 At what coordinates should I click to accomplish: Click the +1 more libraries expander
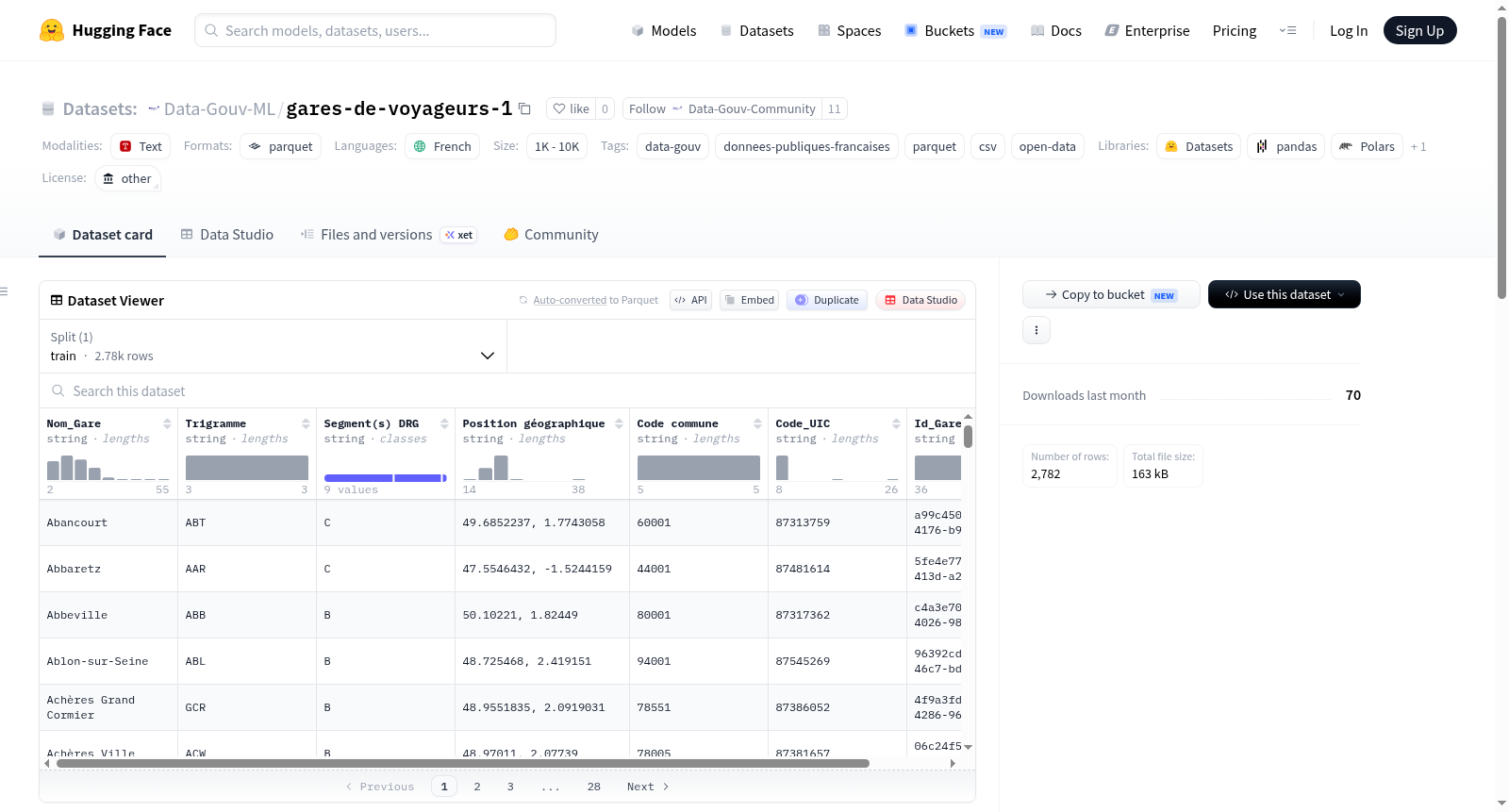pyautogui.click(x=1418, y=146)
